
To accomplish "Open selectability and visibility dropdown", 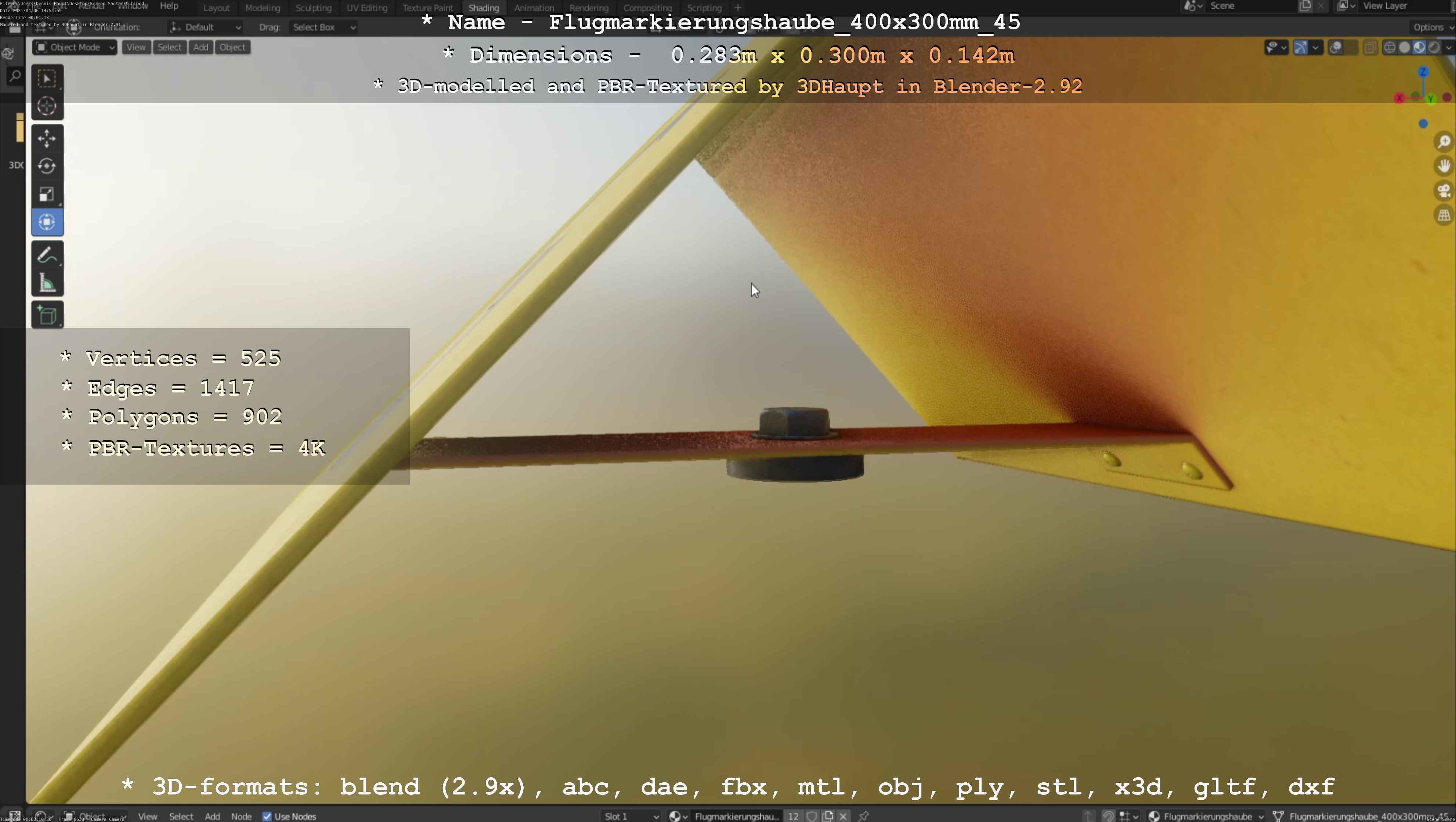I will click(1276, 47).
